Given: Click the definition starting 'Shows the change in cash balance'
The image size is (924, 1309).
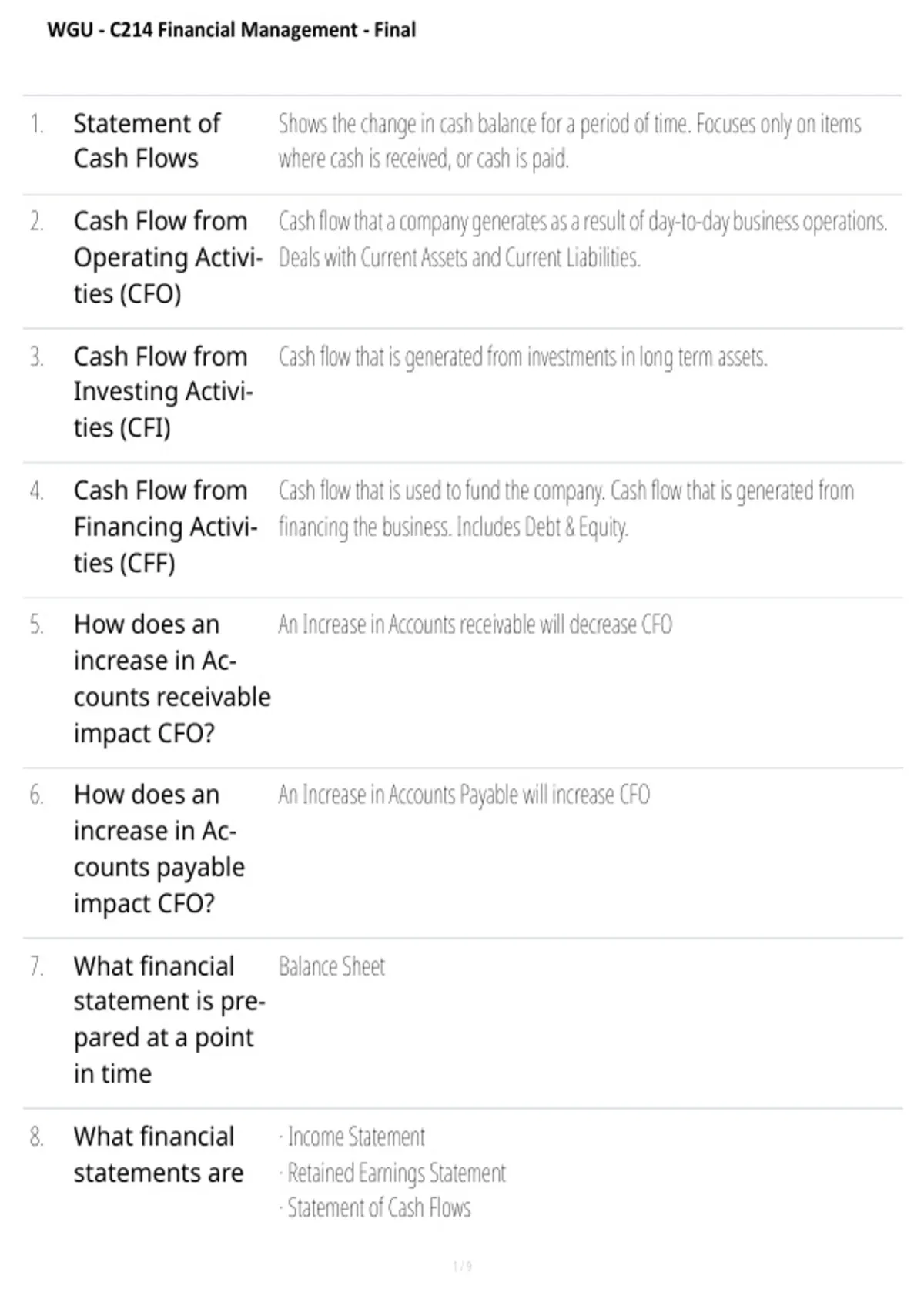Looking at the screenshot, I should (570, 141).
